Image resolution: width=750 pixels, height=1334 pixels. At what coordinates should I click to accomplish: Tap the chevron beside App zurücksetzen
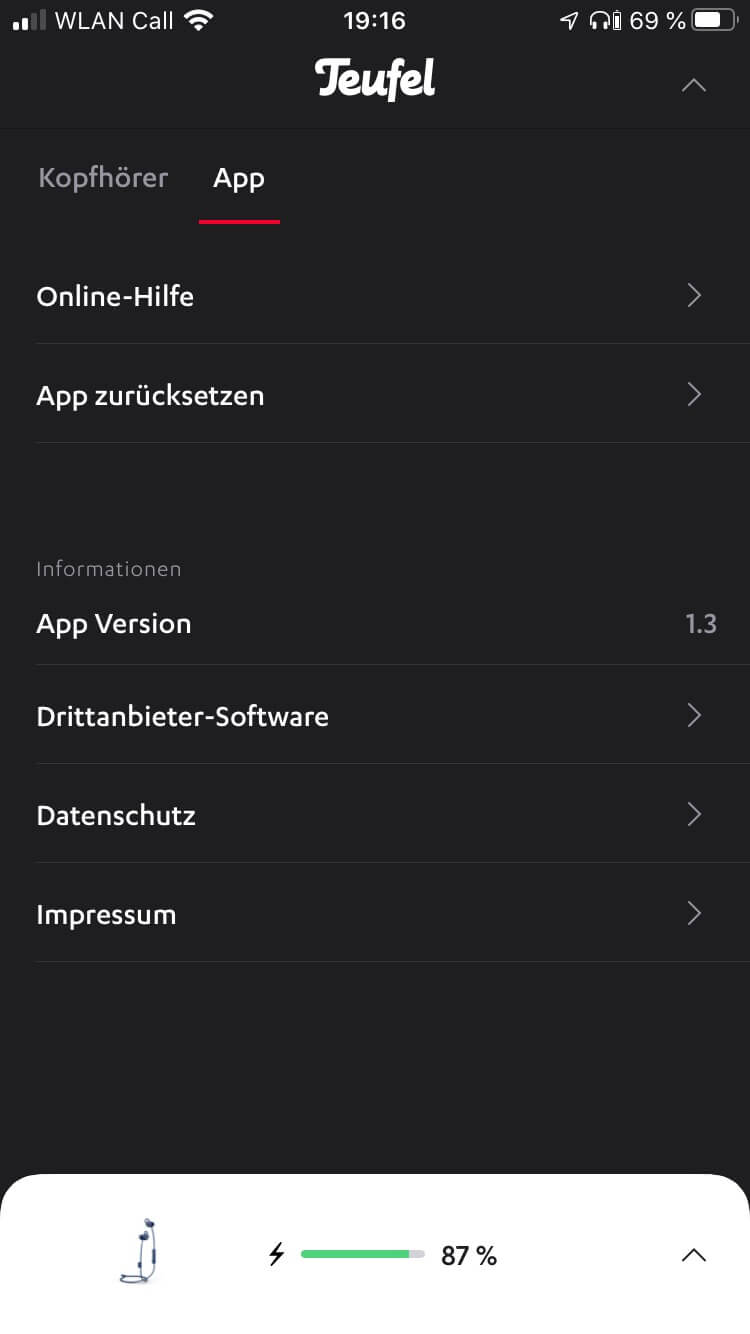694,394
